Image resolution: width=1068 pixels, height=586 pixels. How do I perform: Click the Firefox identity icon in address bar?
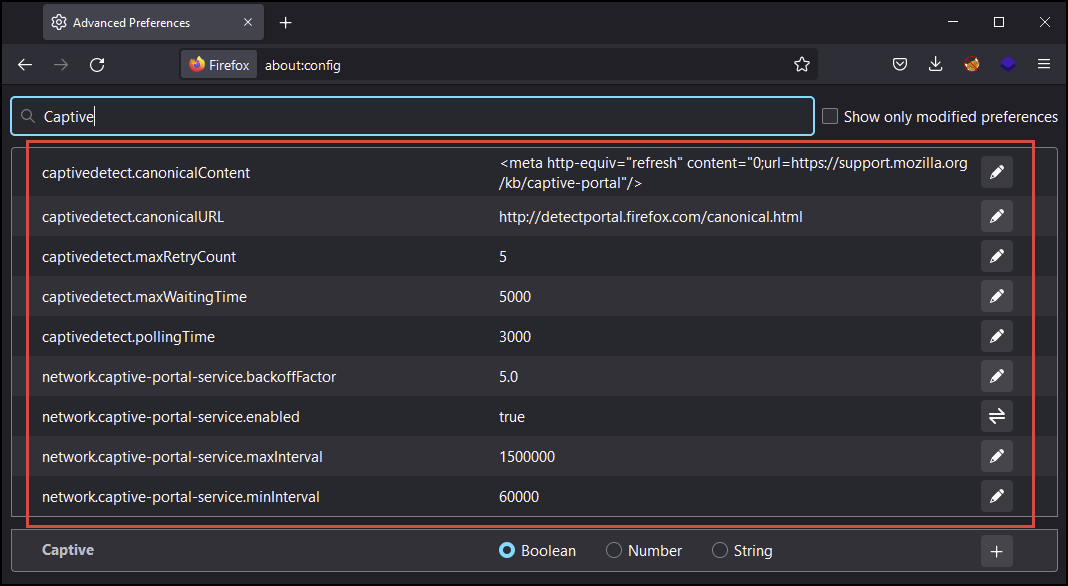tap(219, 65)
